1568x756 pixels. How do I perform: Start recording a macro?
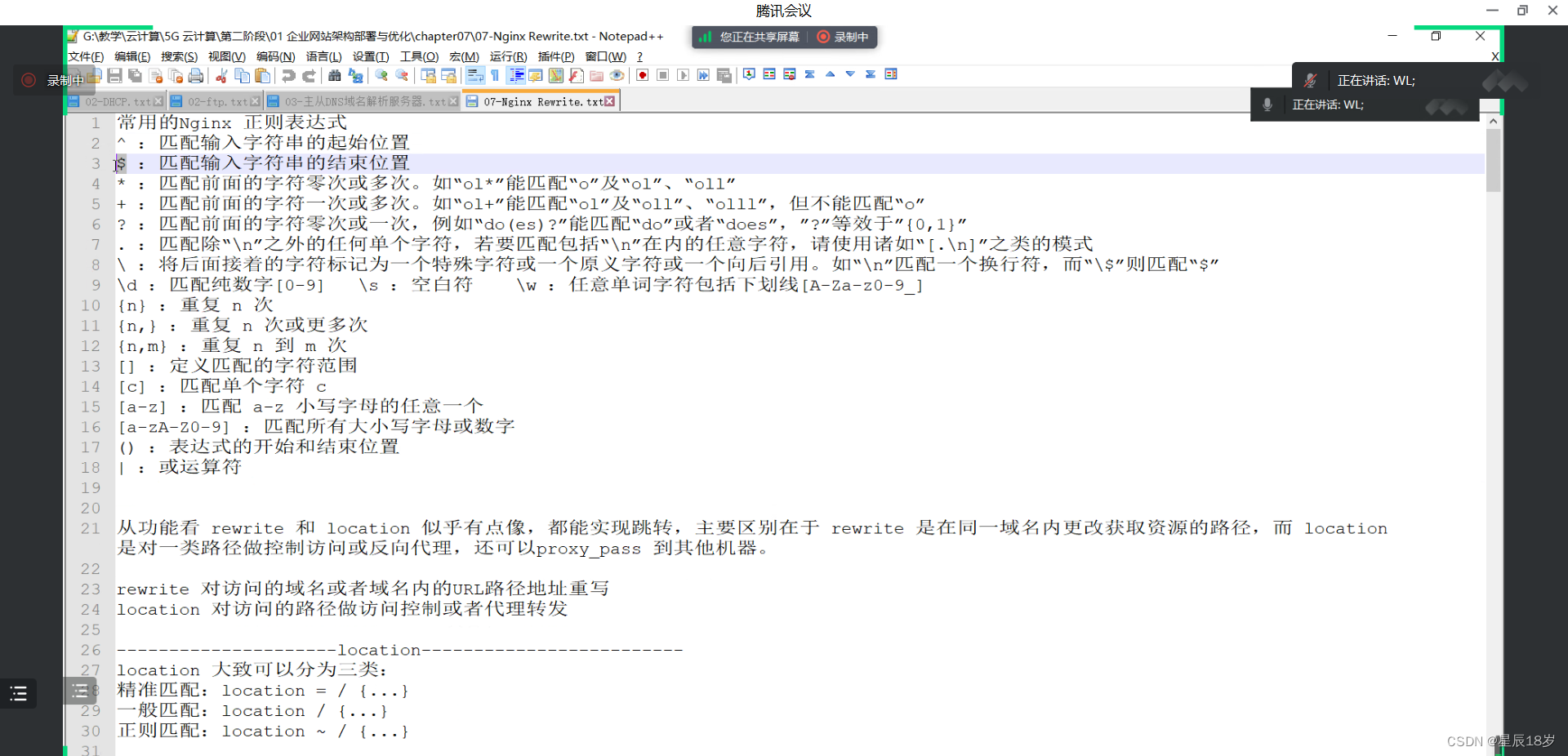[x=643, y=74]
